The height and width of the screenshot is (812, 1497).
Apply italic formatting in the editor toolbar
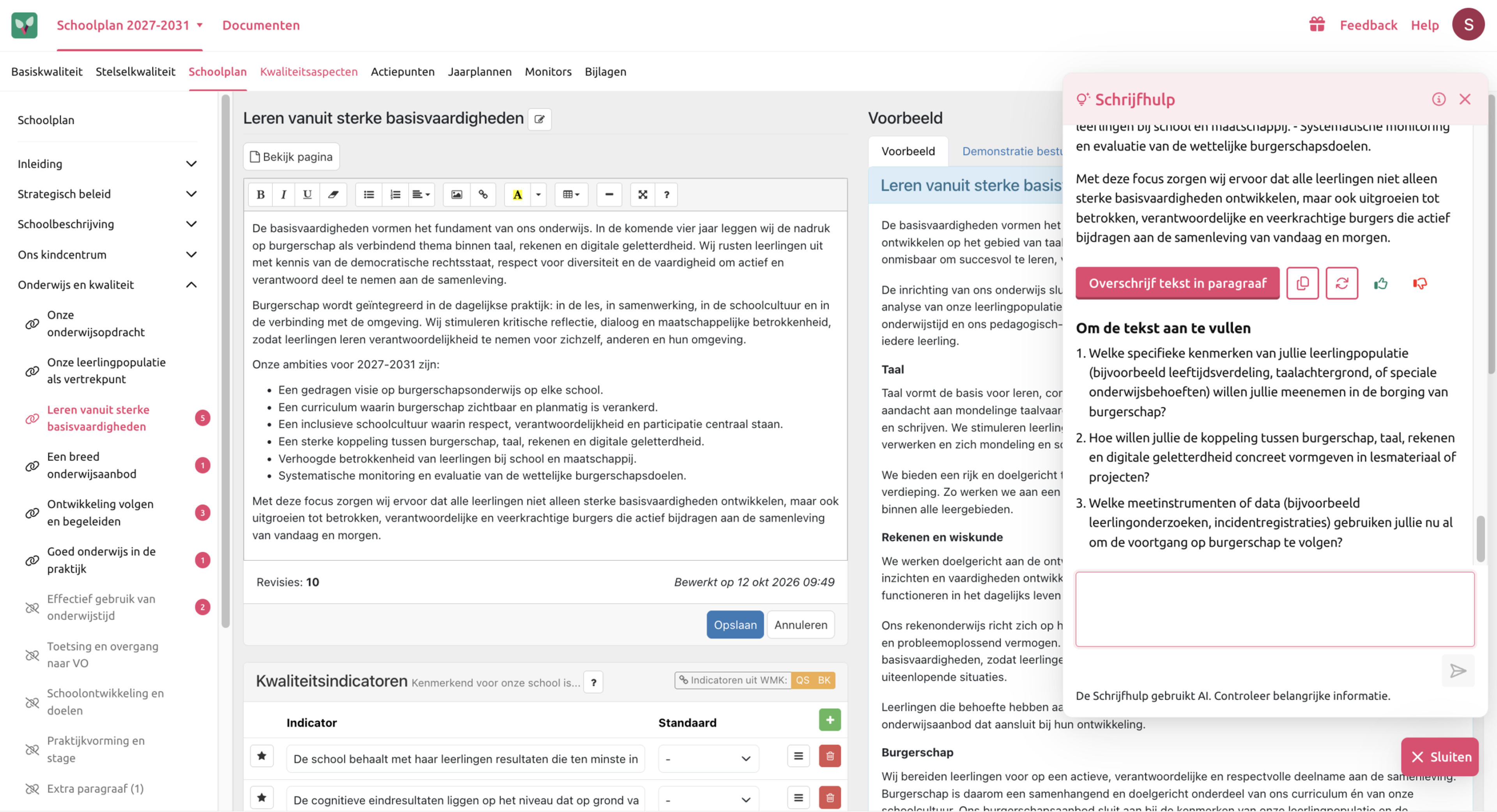pyautogui.click(x=283, y=194)
